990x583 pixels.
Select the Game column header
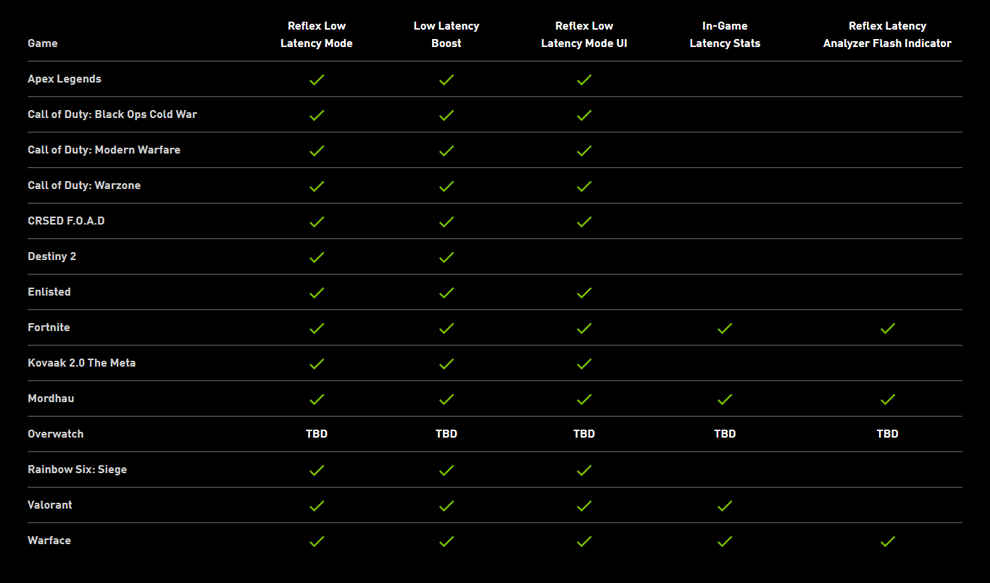[x=42, y=43]
